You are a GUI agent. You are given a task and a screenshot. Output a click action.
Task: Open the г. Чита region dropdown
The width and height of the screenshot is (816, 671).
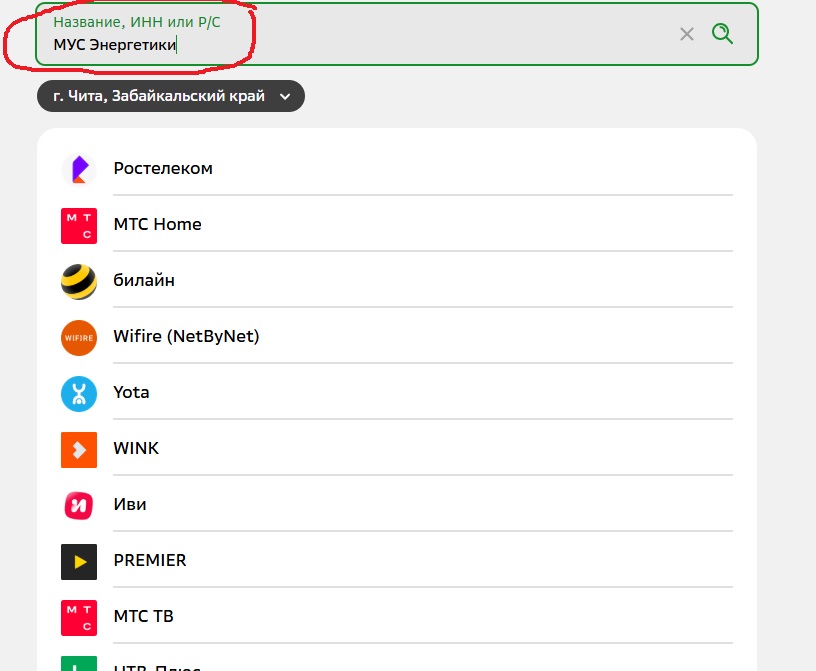tap(160, 96)
